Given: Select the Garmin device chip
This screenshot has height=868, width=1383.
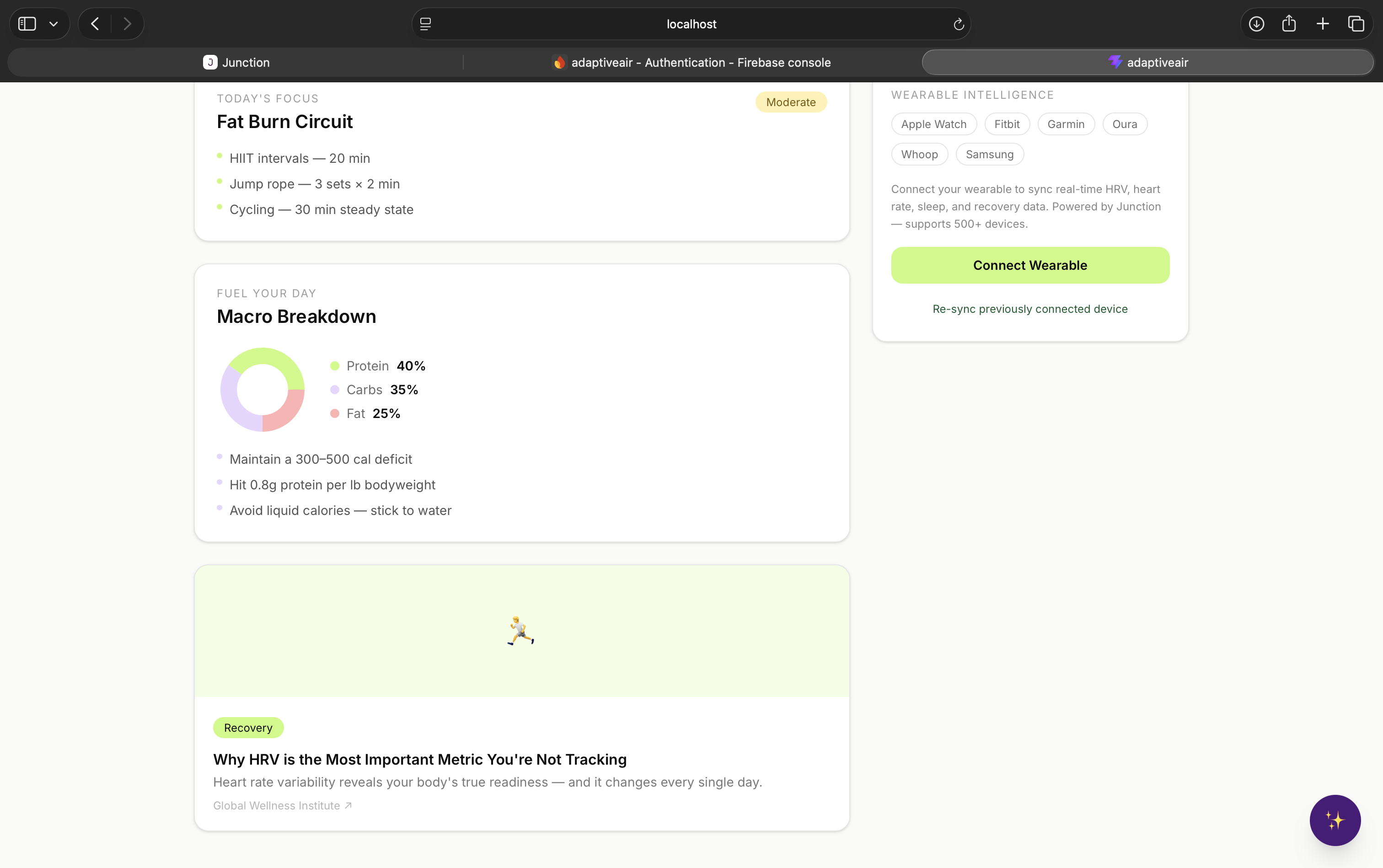Looking at the screenshot, I should (x=1066, y=124).
